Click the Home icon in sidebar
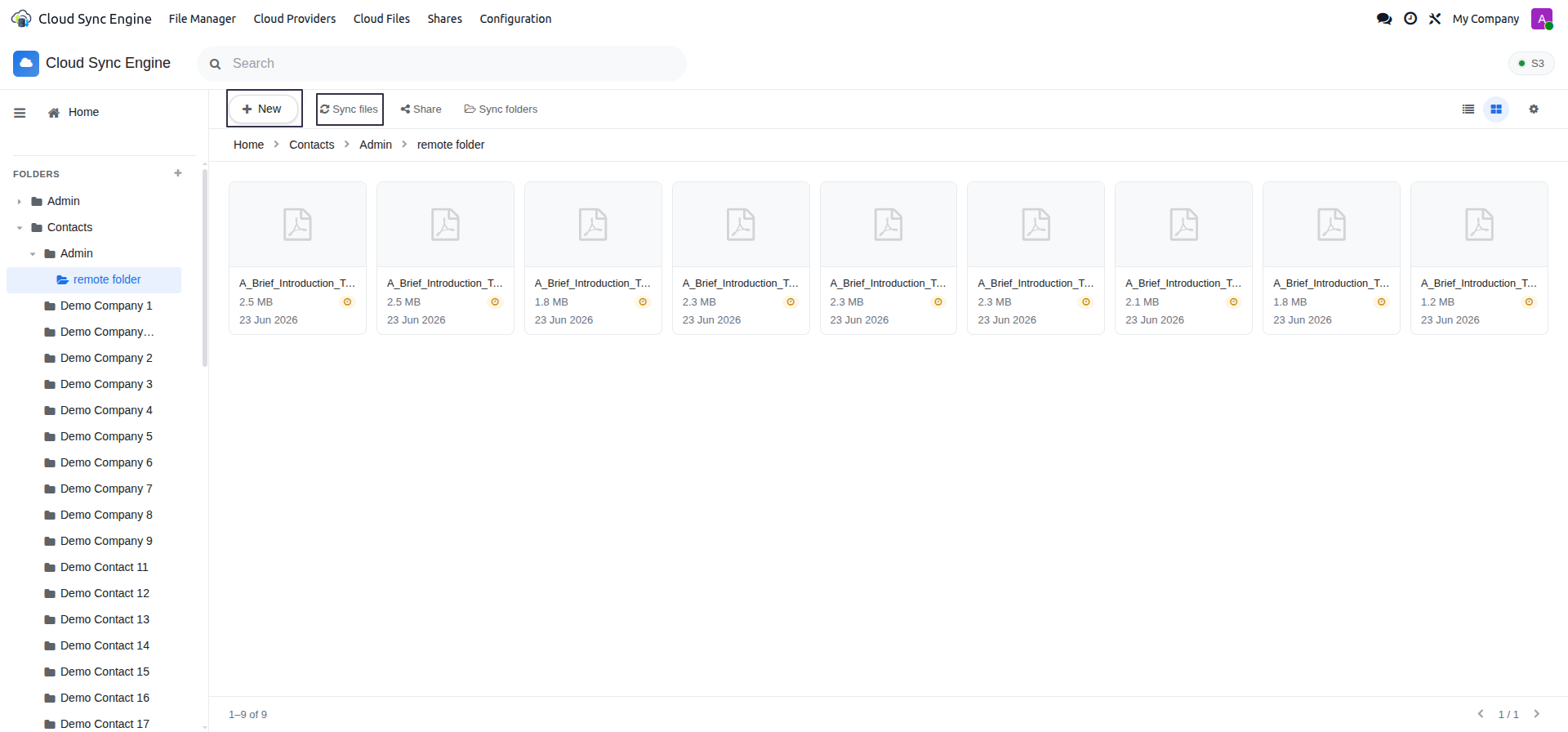This screenshot has width=1568, height=732. (x=54, y=113)
